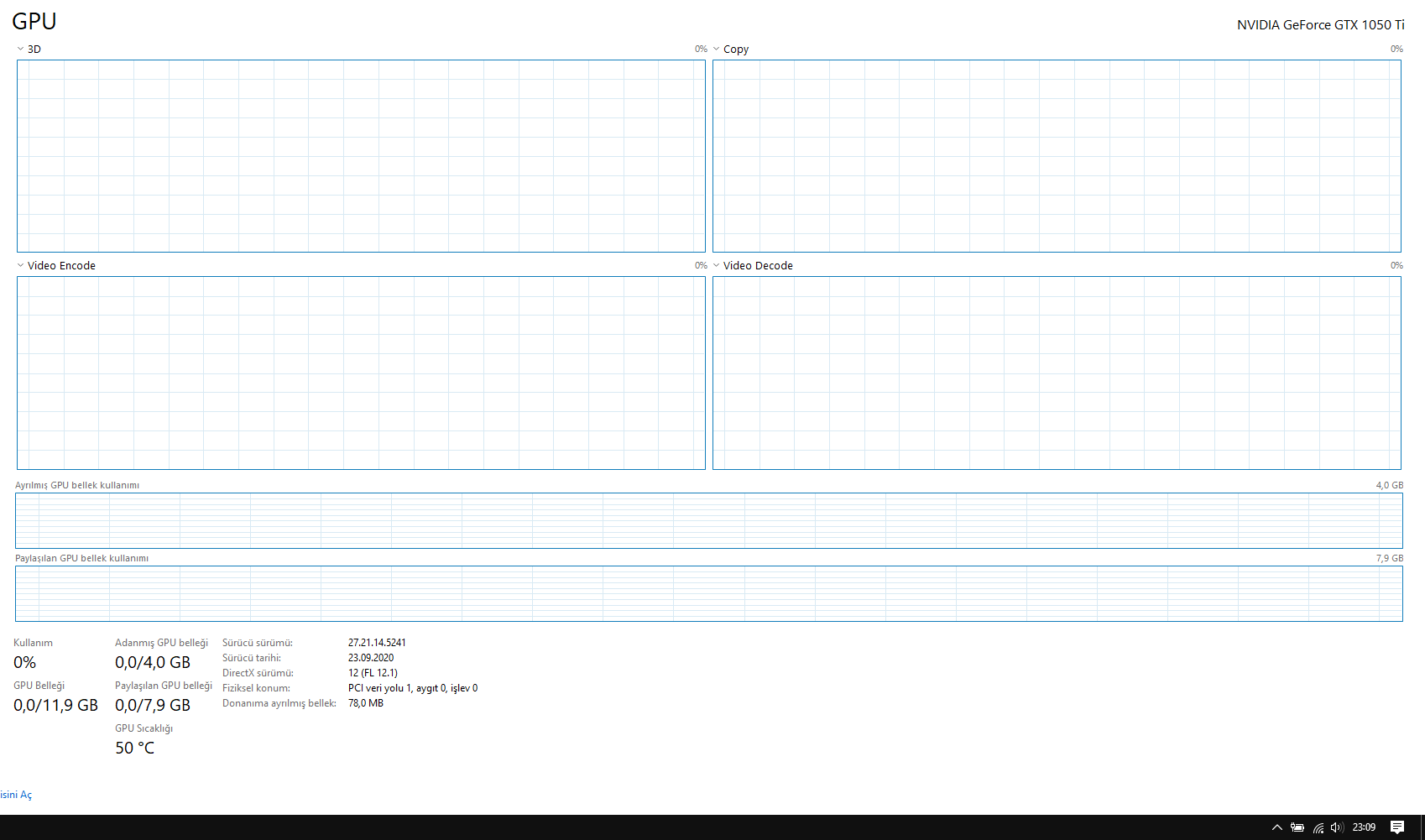Open the 'isini Aç' link

tap(16, 795)
